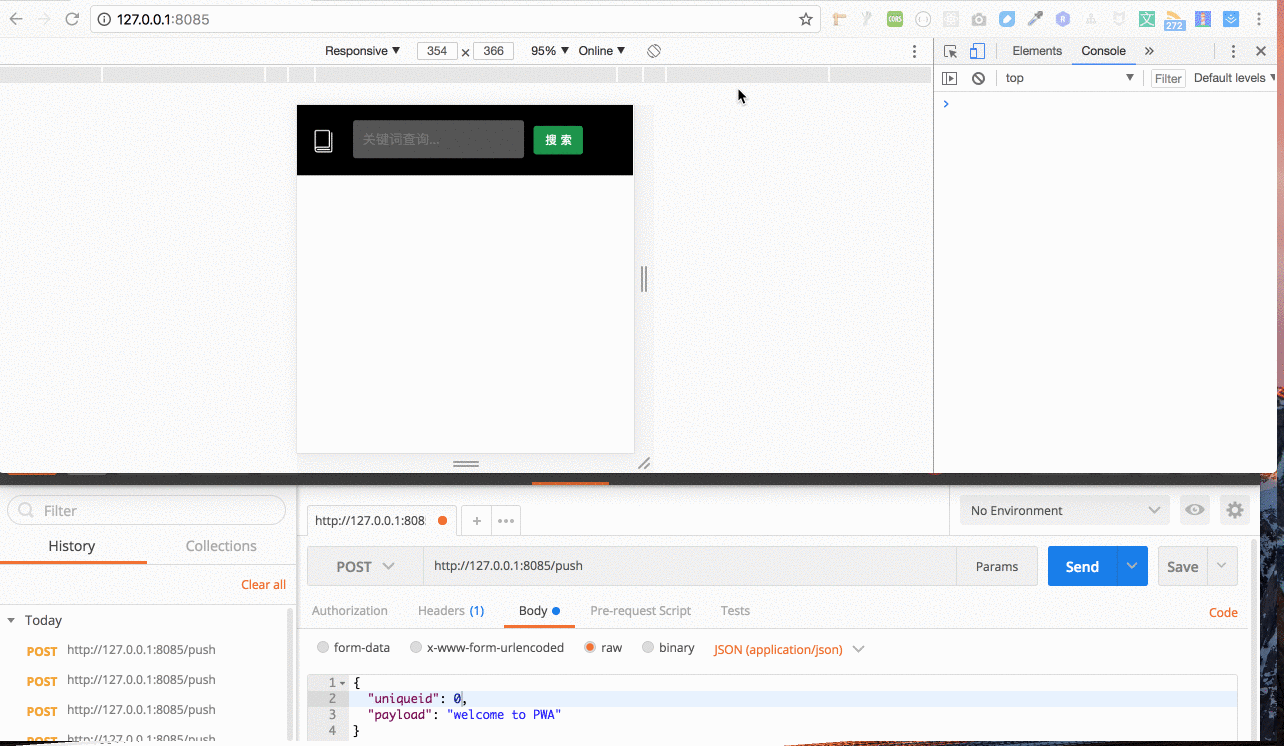Image resolution: width=1284 pixels, height=746 pixels.
Task: Select the x-www-form-urlencoded body option
Action: pyautogui.click(x=416, y=648)
